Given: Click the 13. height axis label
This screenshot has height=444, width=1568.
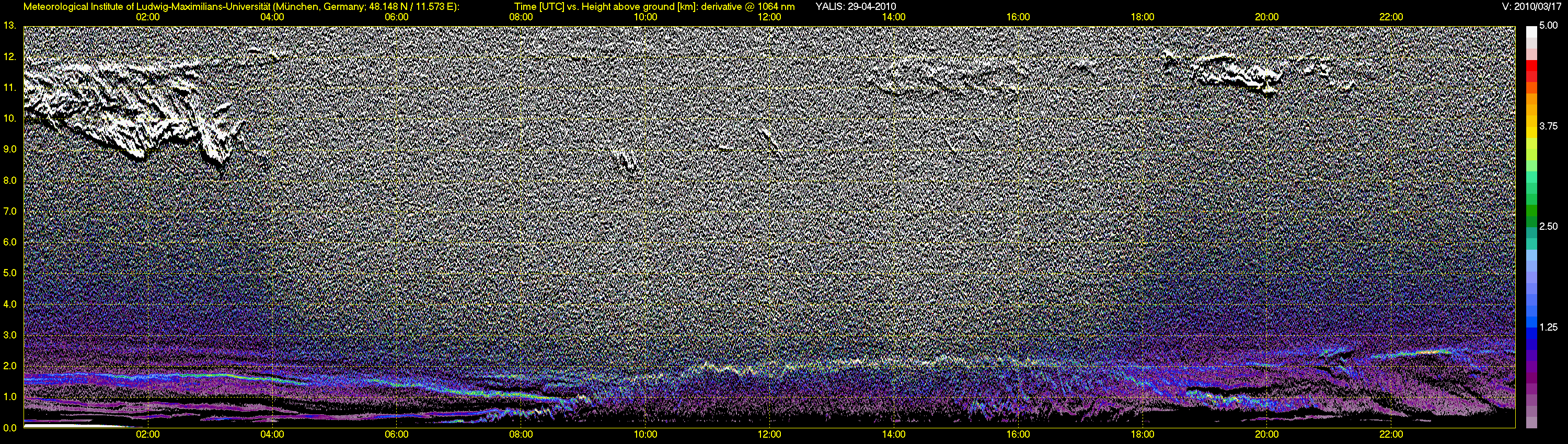Looking at the screenshot, I should pos(9,26).
